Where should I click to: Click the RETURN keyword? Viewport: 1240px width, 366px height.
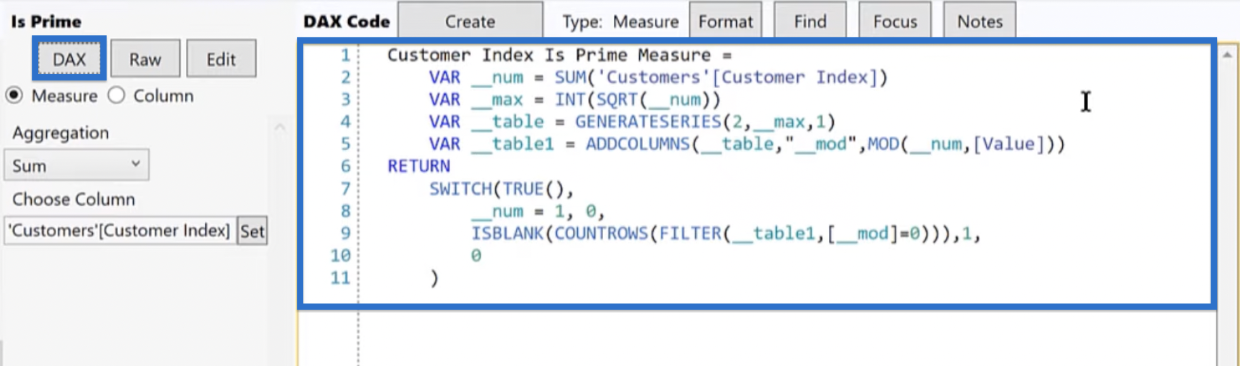click(x=419, y=166)
